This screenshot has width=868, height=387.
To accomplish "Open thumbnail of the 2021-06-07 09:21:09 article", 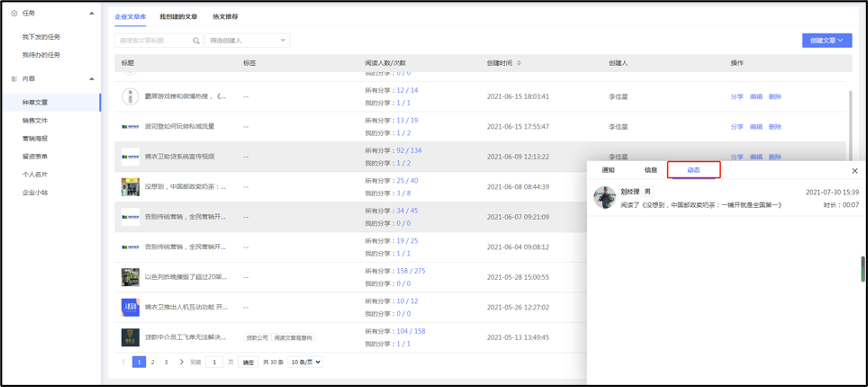I will point(130,217).
